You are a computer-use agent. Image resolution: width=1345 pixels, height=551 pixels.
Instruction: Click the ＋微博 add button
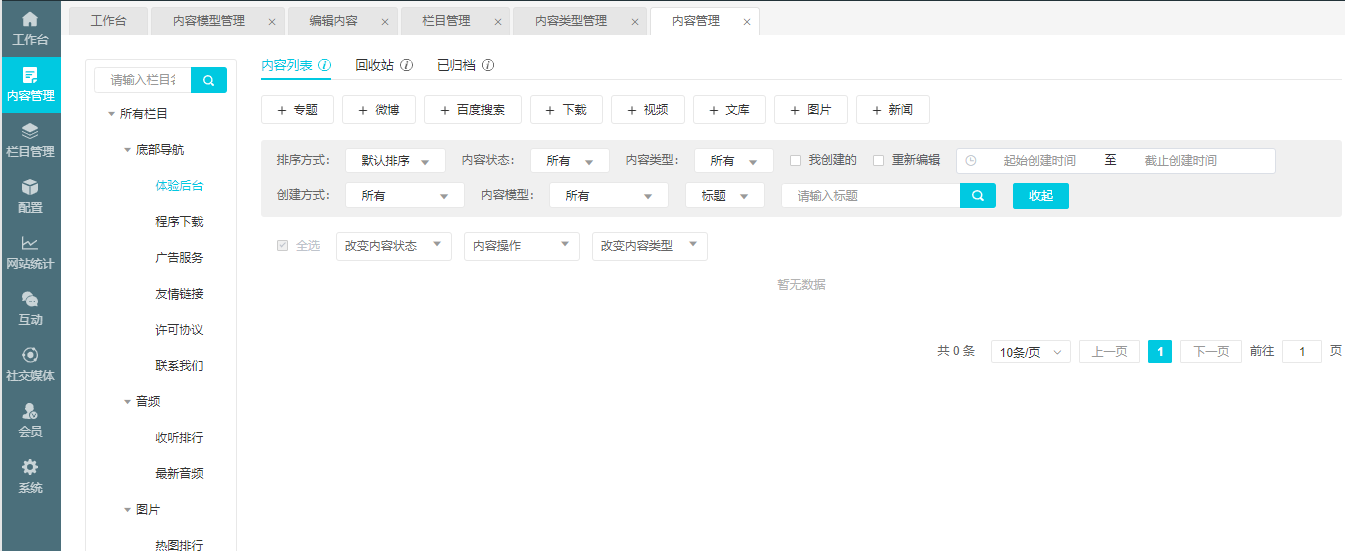pyautogui.click(x=379, y=110)
